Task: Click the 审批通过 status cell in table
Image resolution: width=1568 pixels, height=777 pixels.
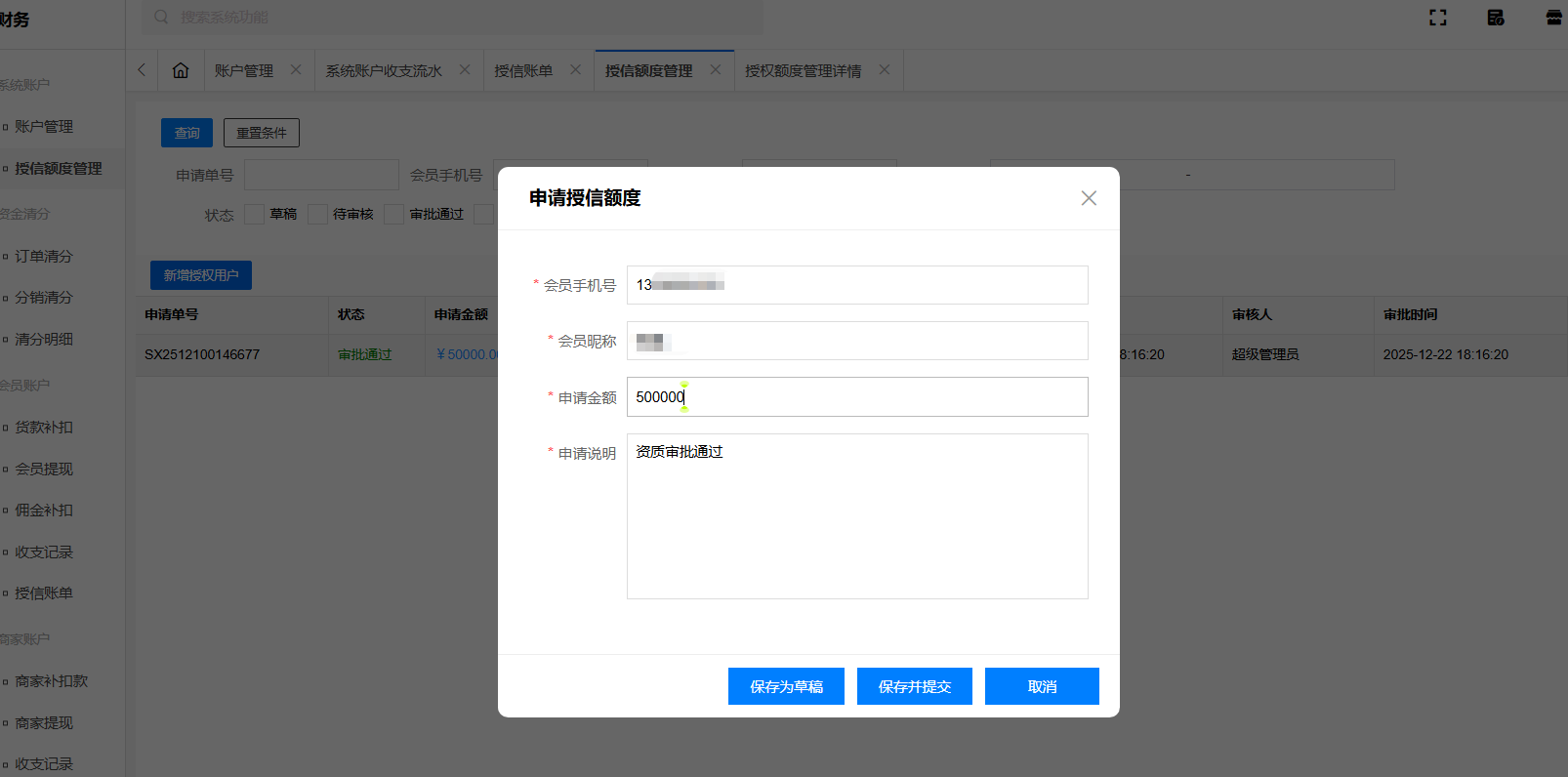Action: click(365, 354)
